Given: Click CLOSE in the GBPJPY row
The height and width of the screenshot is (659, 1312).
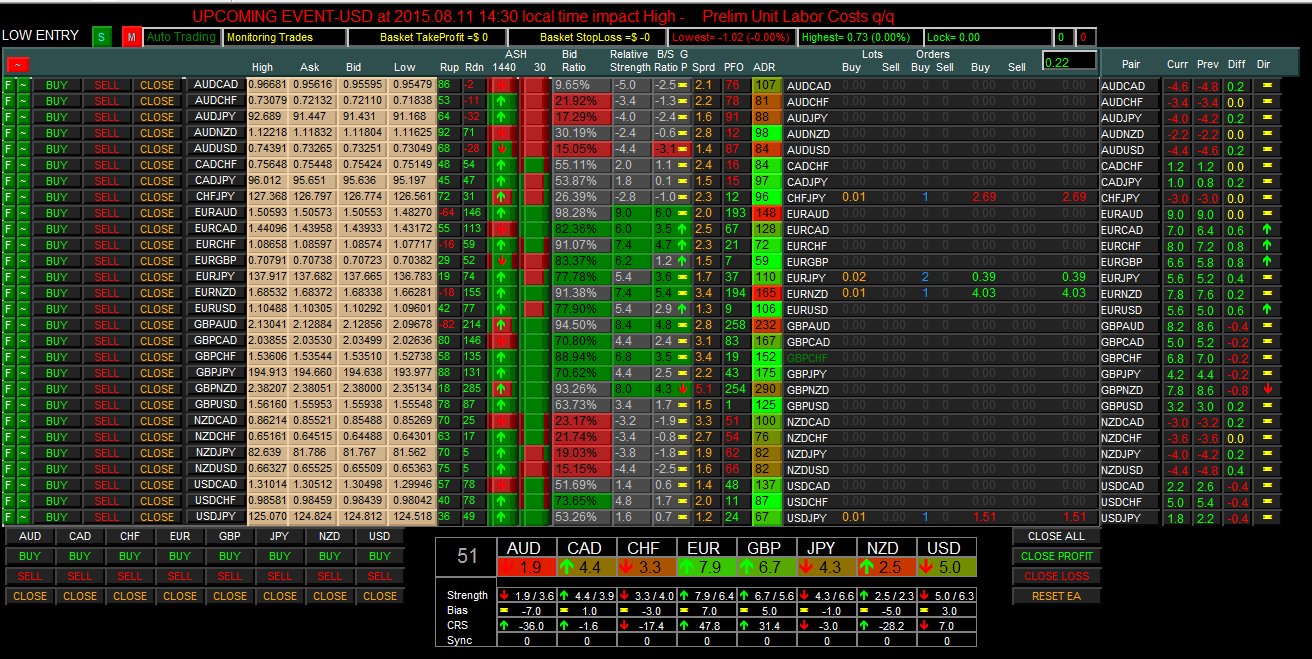Looking at the screenshot, I should coord(157,373).
